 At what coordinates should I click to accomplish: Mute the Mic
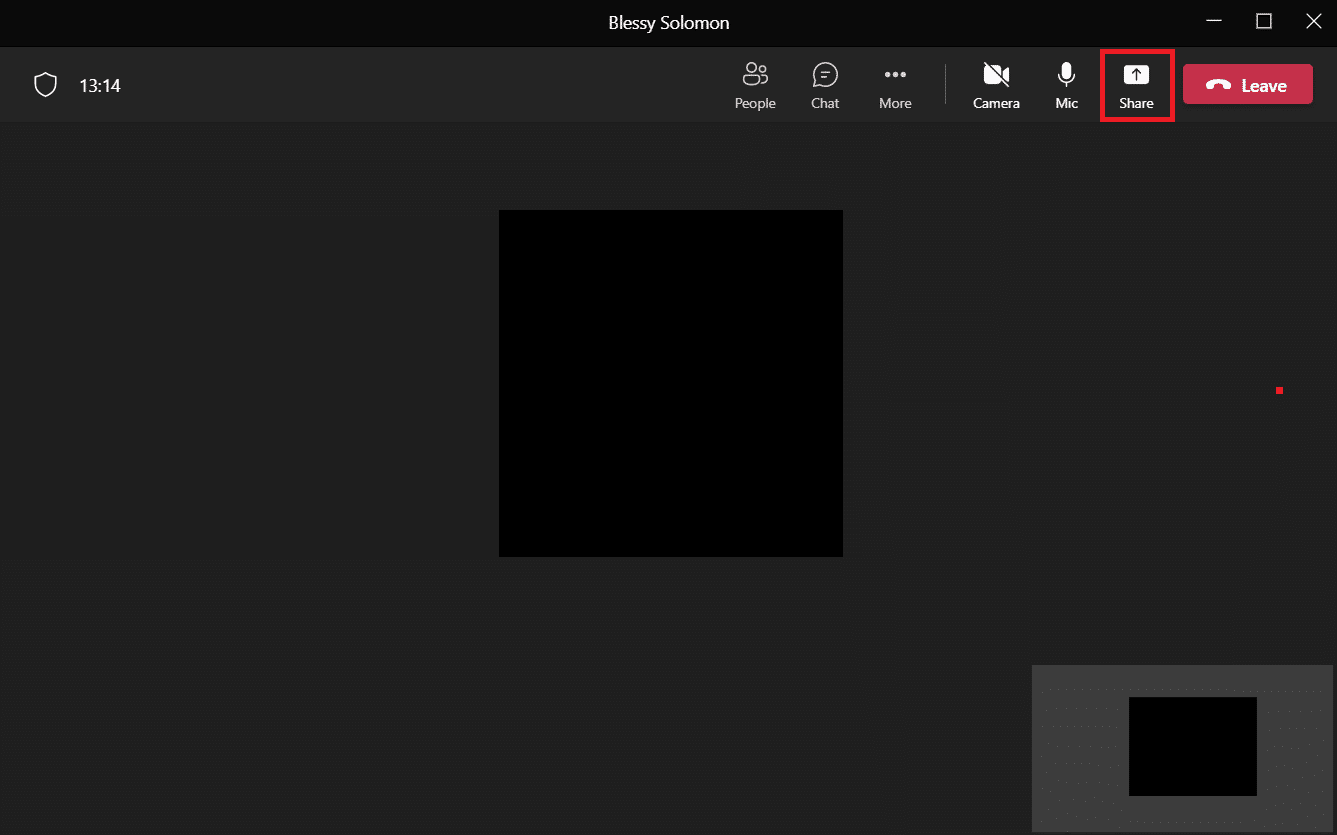tap(1067, 85)
